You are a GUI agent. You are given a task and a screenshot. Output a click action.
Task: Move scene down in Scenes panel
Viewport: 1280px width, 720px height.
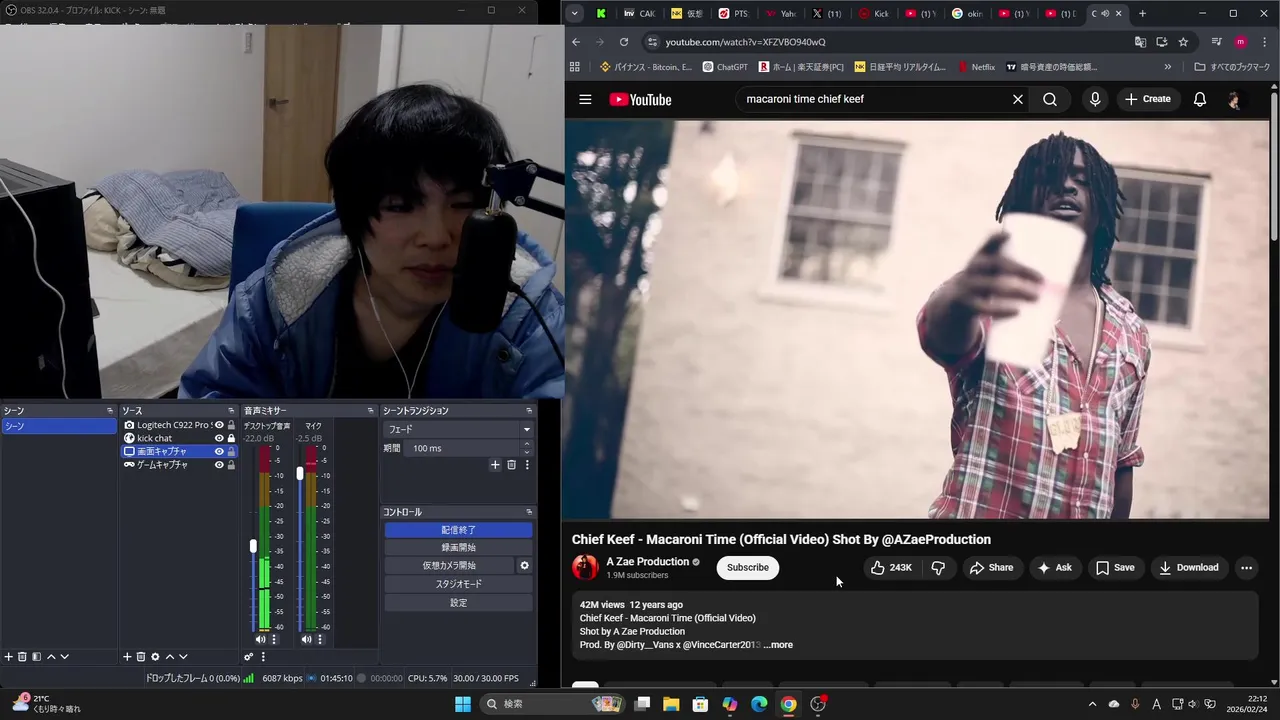pyautogui.click(x=65, y=657)
